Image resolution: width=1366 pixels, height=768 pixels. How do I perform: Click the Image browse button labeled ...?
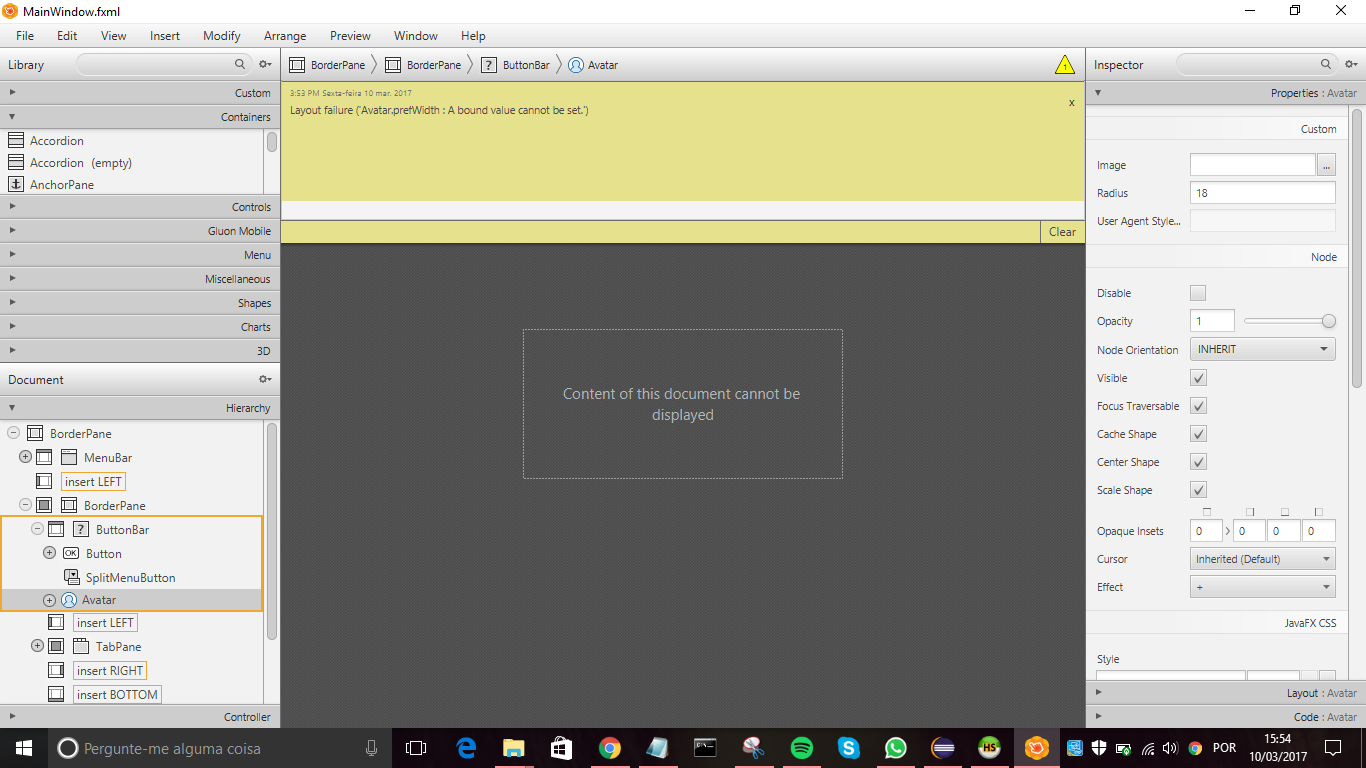[1327, 165]
